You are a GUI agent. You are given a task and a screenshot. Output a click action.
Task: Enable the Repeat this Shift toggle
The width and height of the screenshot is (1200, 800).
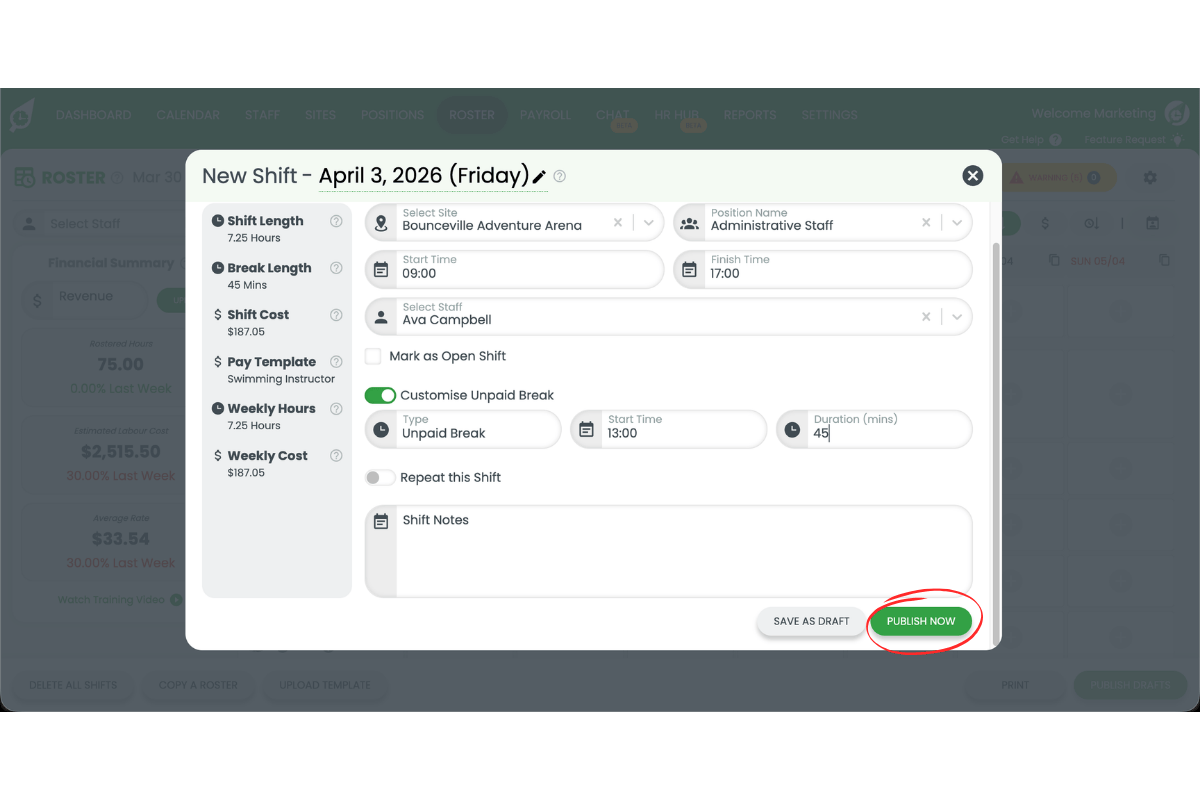380,477
